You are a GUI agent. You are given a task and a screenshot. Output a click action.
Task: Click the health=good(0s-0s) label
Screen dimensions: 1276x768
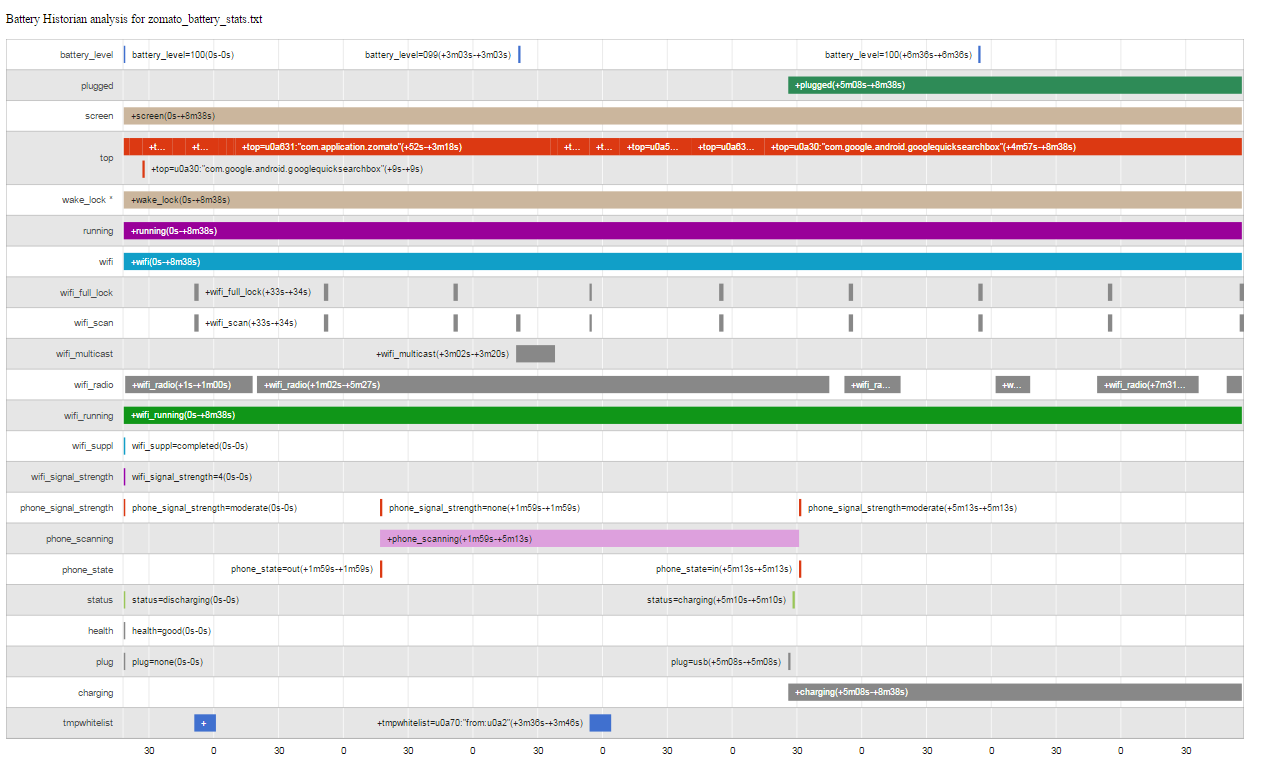click(x=171, y=631)
